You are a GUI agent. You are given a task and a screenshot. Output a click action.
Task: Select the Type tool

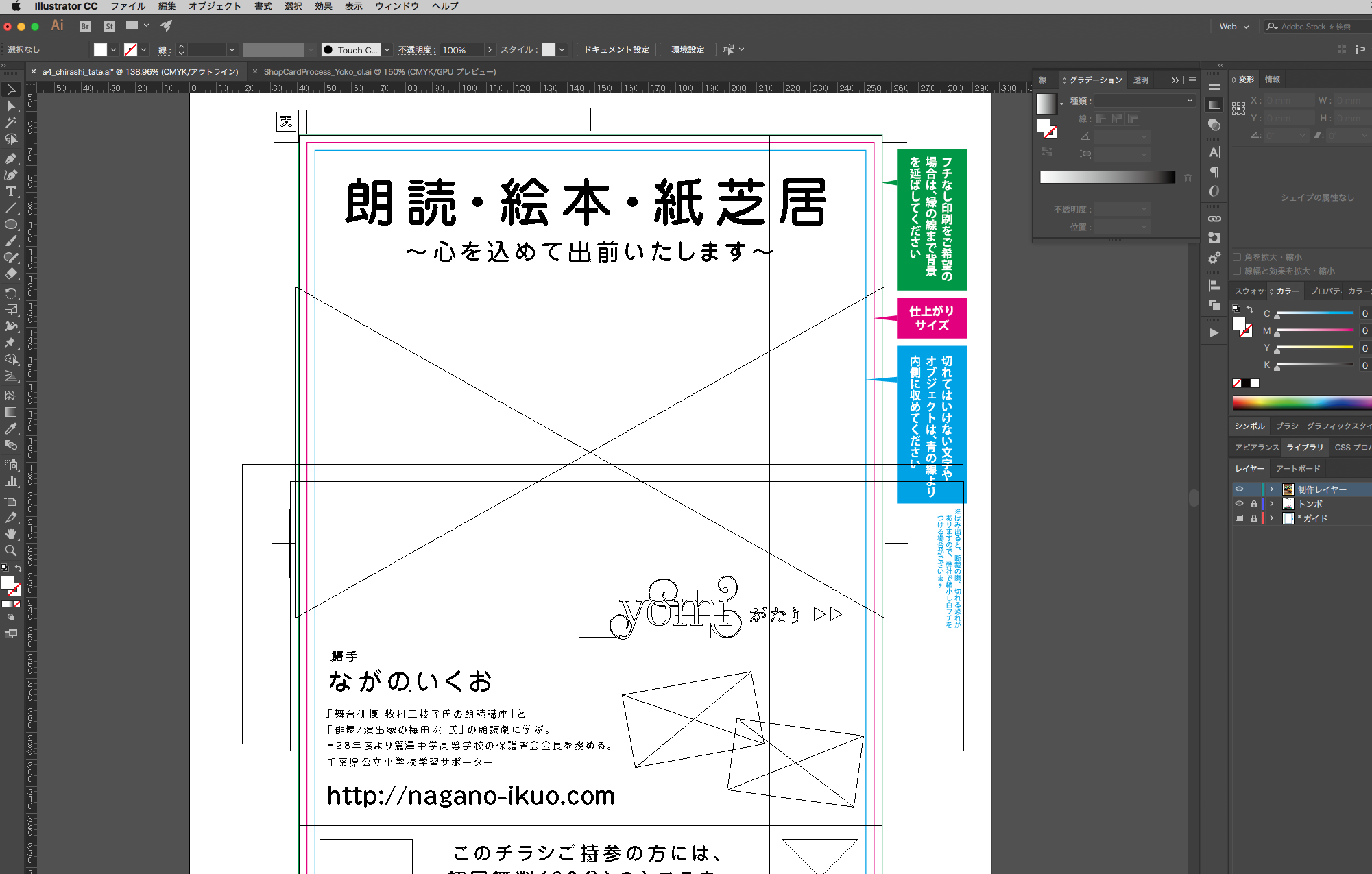11,192
